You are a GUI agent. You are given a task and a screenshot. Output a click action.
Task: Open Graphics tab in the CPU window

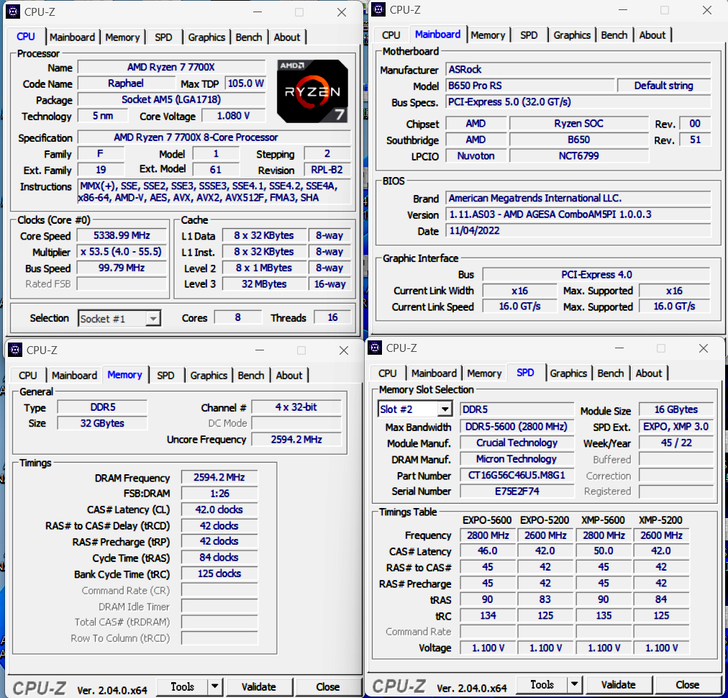point(207,37)
